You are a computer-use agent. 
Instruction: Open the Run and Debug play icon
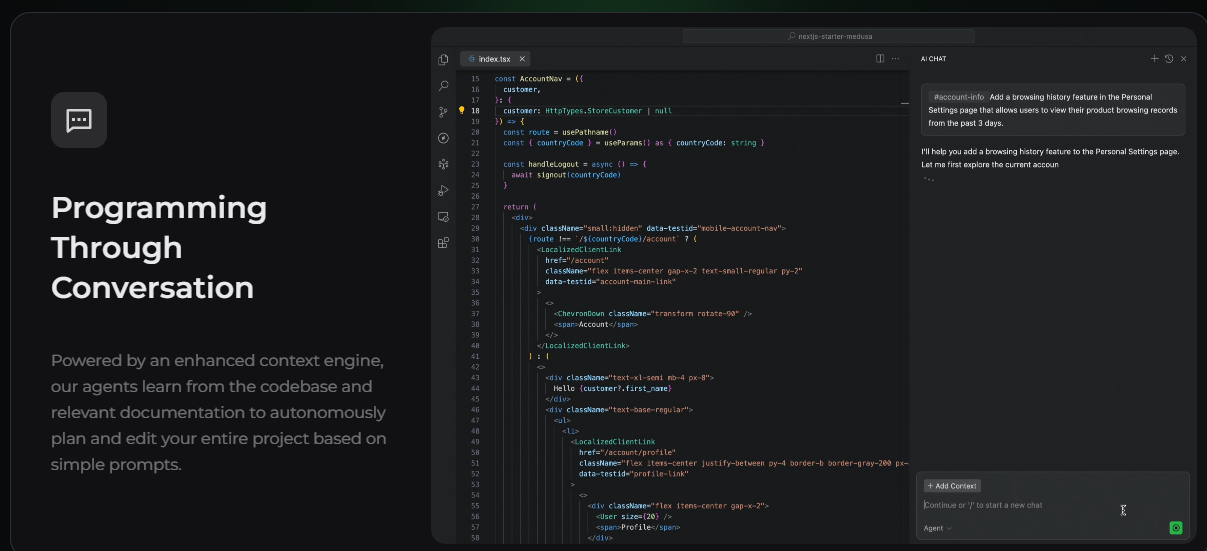tap(443, 190)
